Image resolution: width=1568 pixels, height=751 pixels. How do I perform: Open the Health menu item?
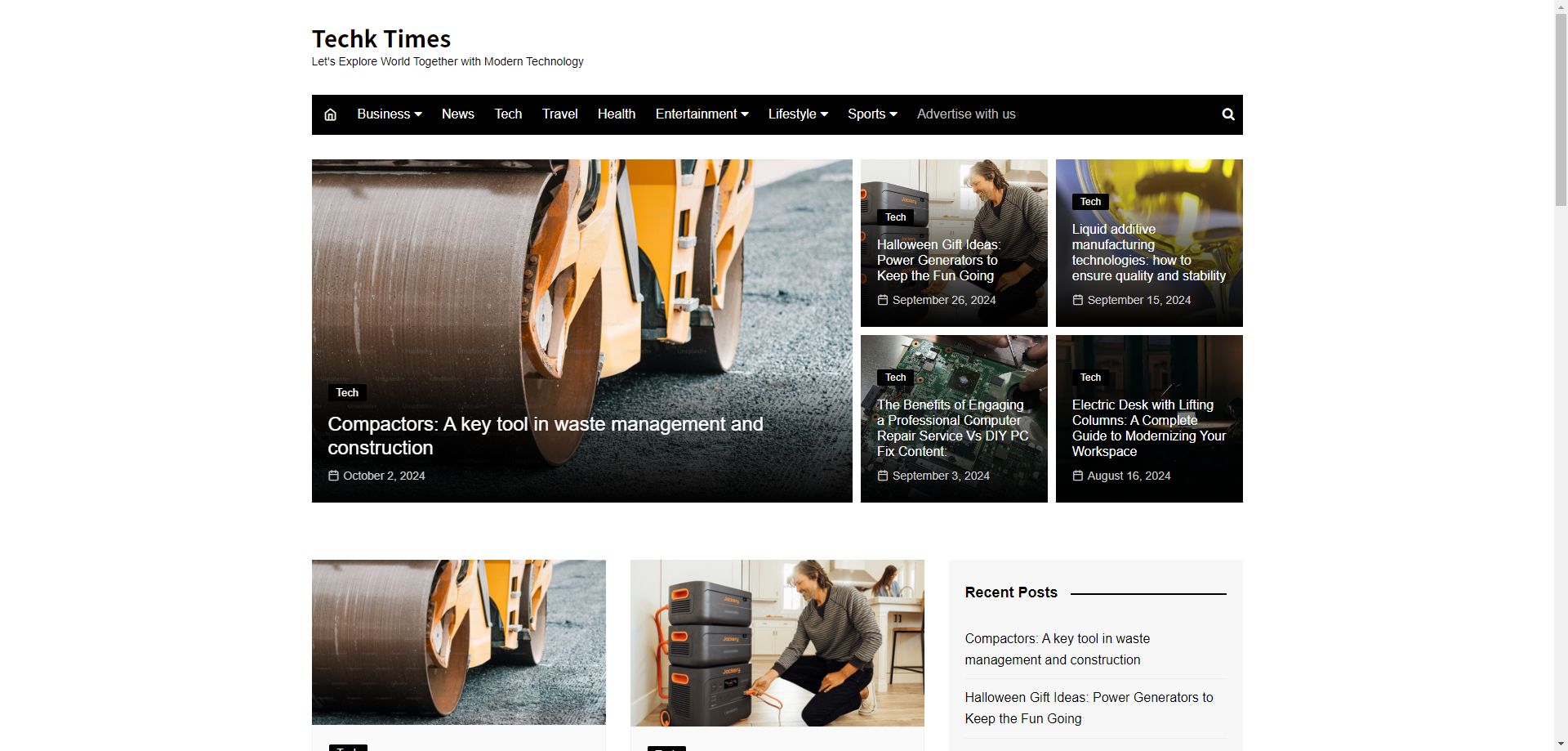[x=617, y=114]
